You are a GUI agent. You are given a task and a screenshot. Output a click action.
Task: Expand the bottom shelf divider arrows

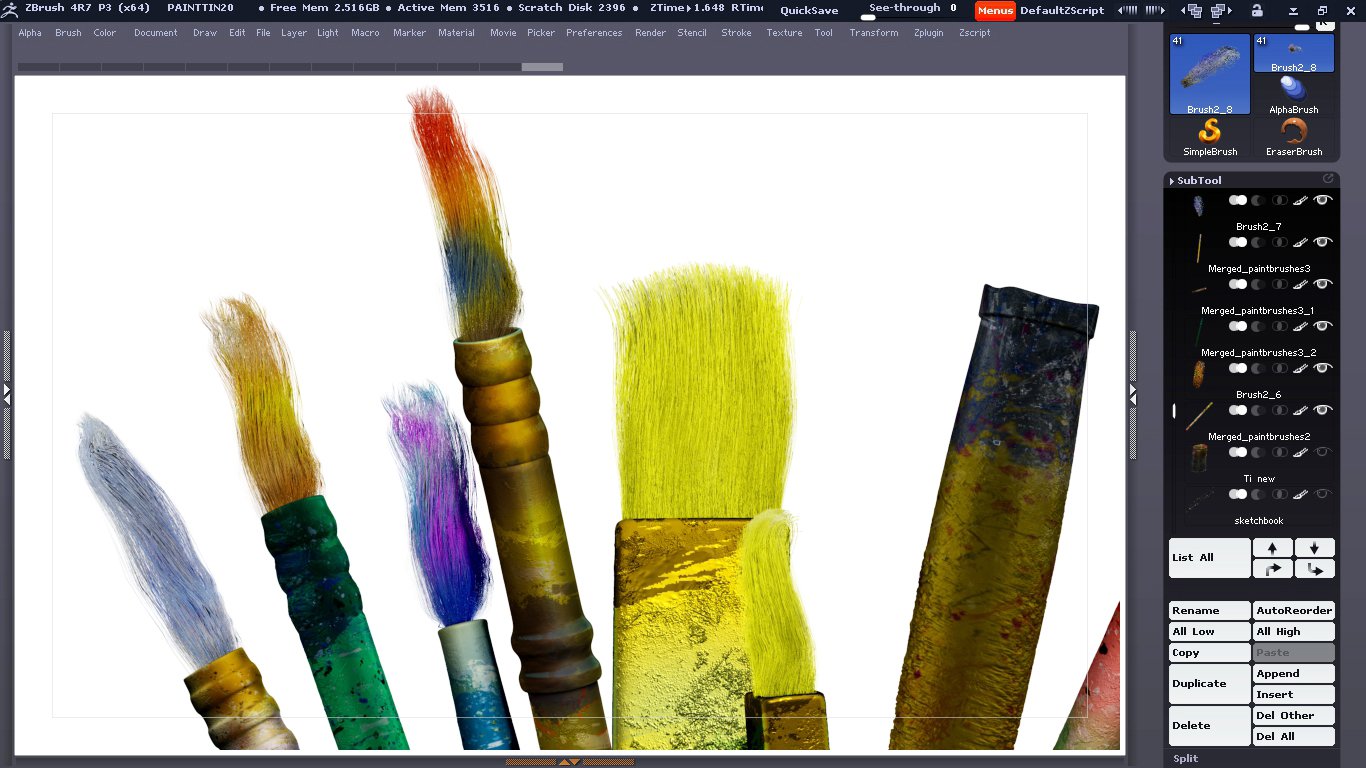[569, 762]
